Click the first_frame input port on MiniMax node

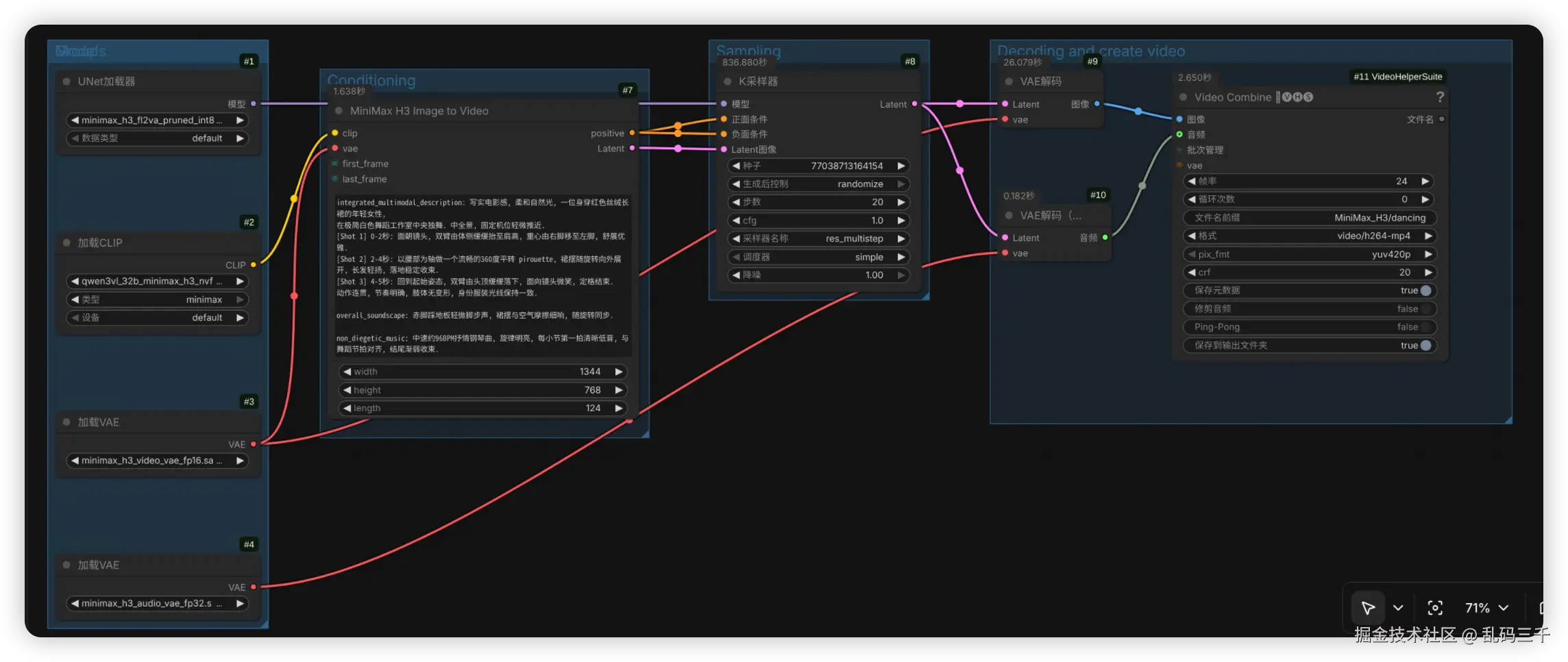(334, 164)
